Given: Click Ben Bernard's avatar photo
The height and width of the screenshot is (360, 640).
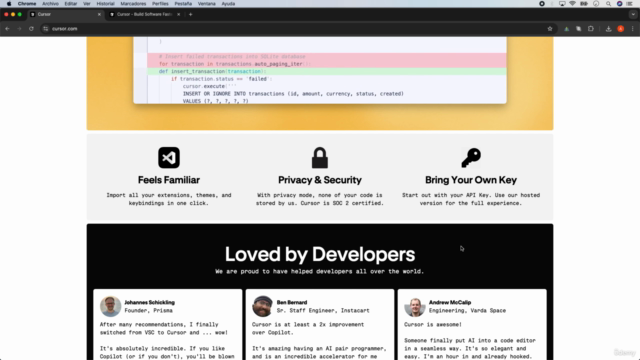Looking at the screenshot, I should coord(262,306).
